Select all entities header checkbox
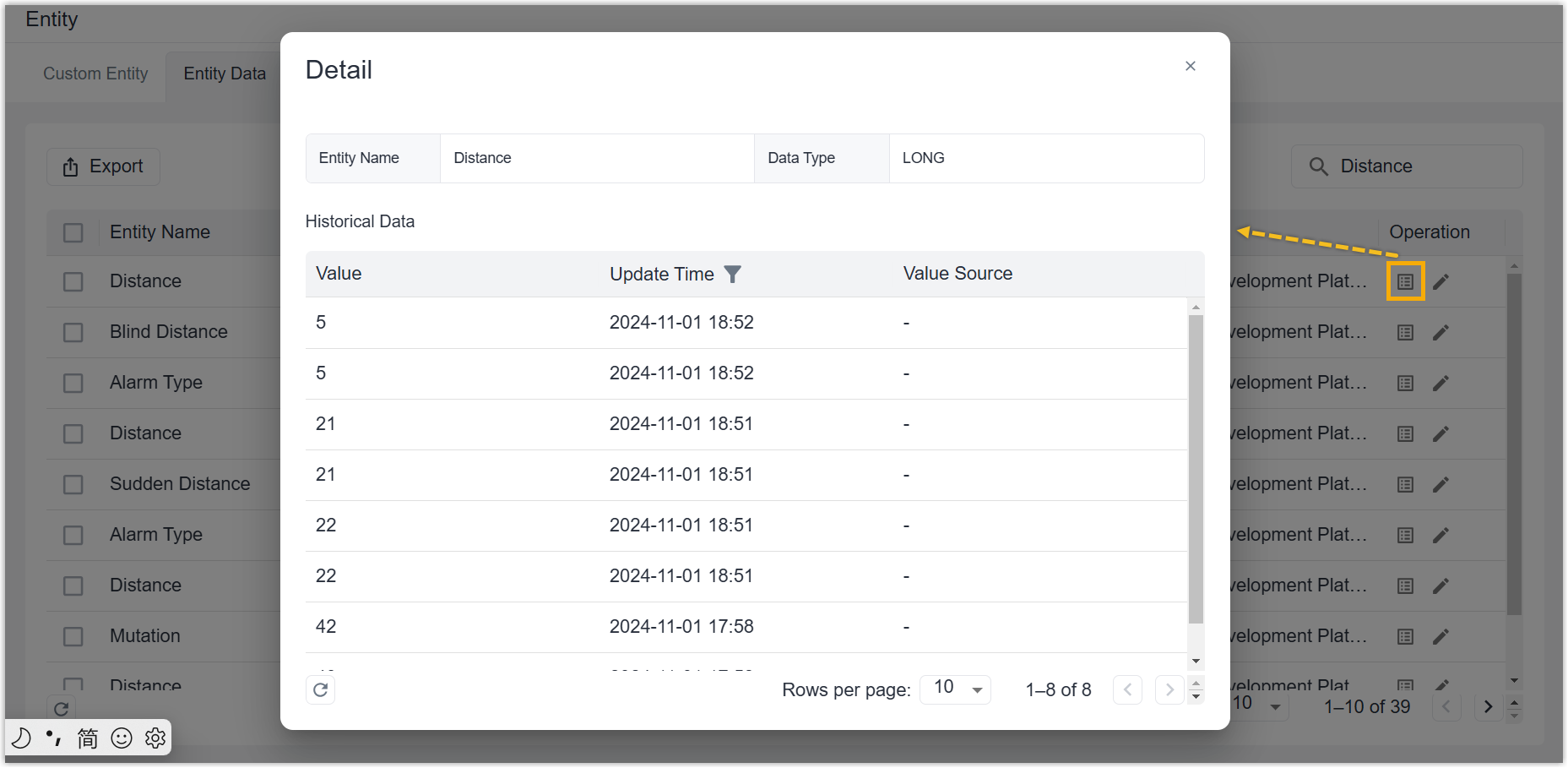This screenshot has height=768, width=1568. tap(73, 232)
